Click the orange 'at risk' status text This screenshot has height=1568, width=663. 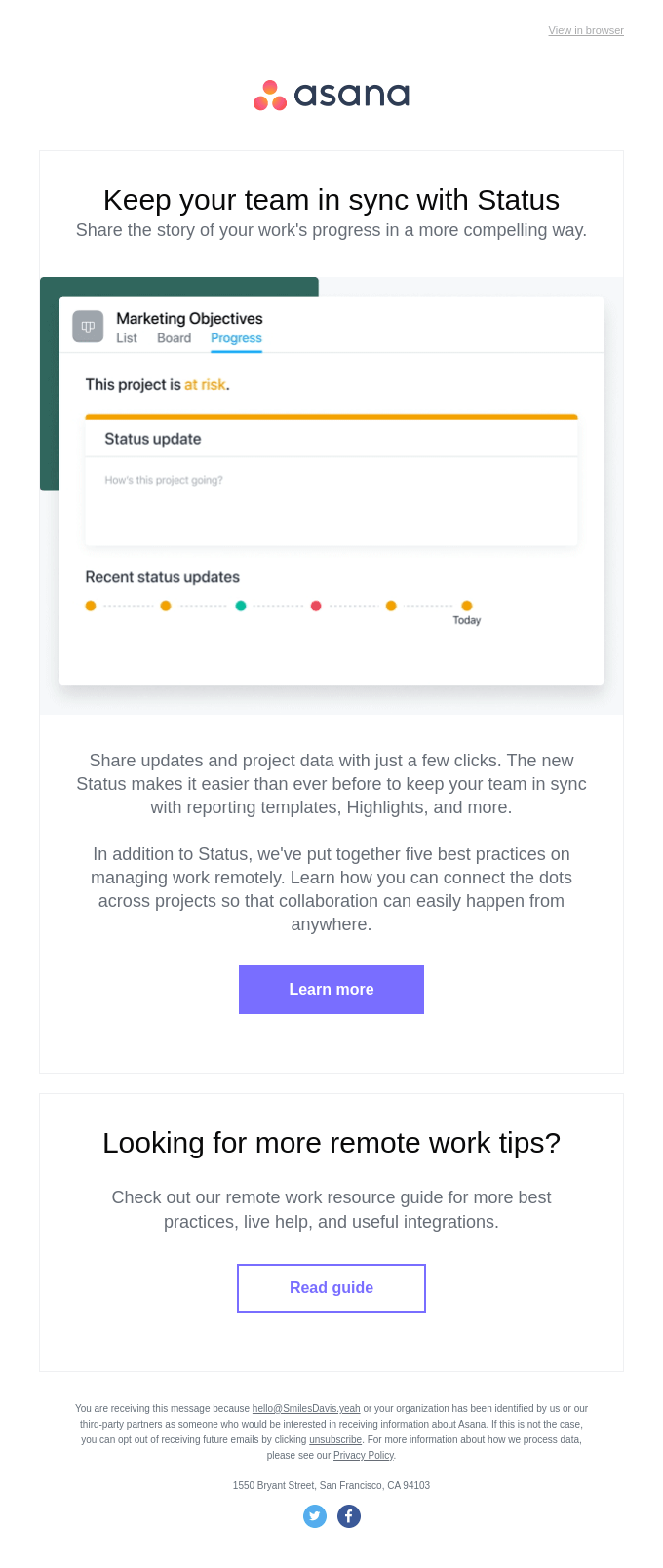tap(205, 385)
